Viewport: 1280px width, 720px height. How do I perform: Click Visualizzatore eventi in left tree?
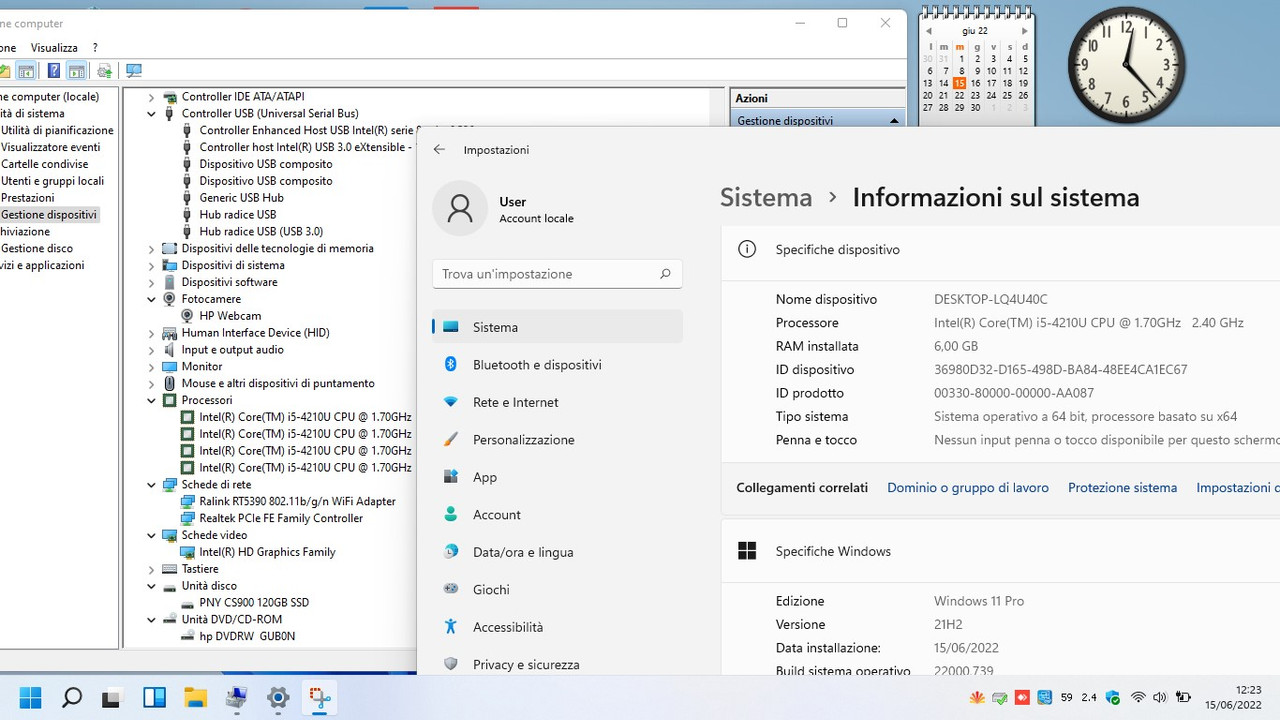click(x=50, y=147)
